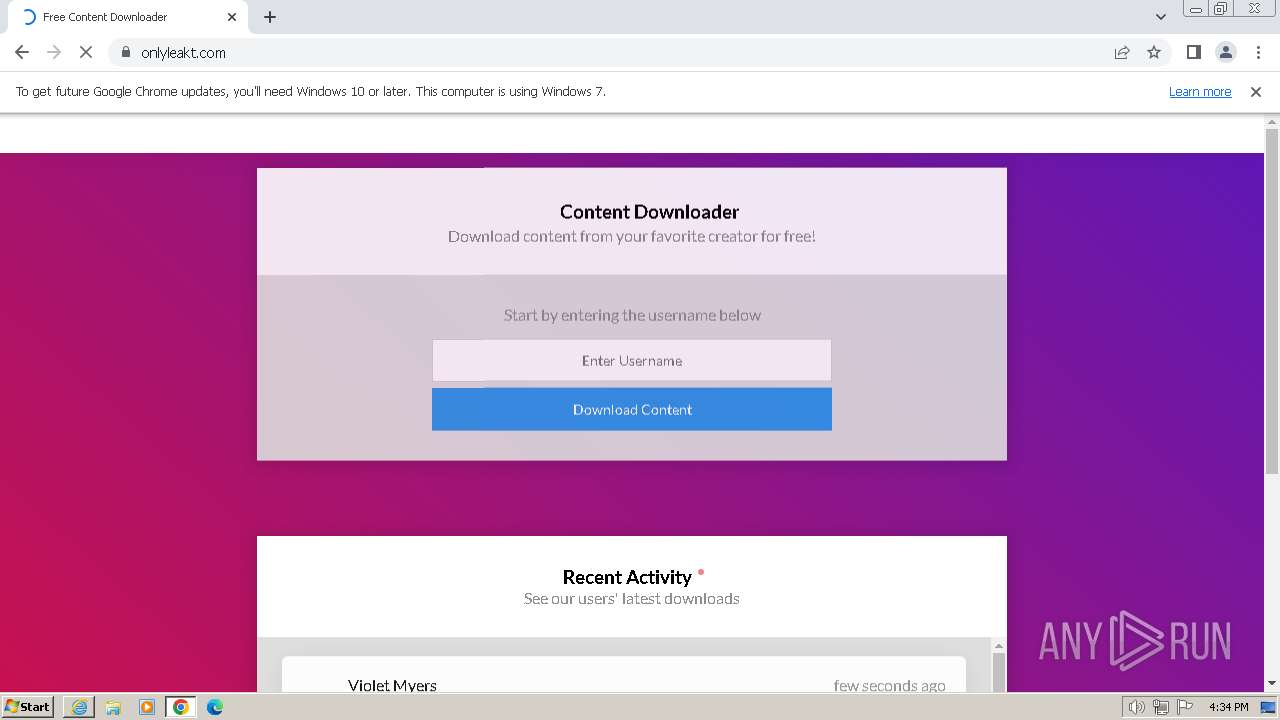Open Chrome profile menu

[1225, 52]
